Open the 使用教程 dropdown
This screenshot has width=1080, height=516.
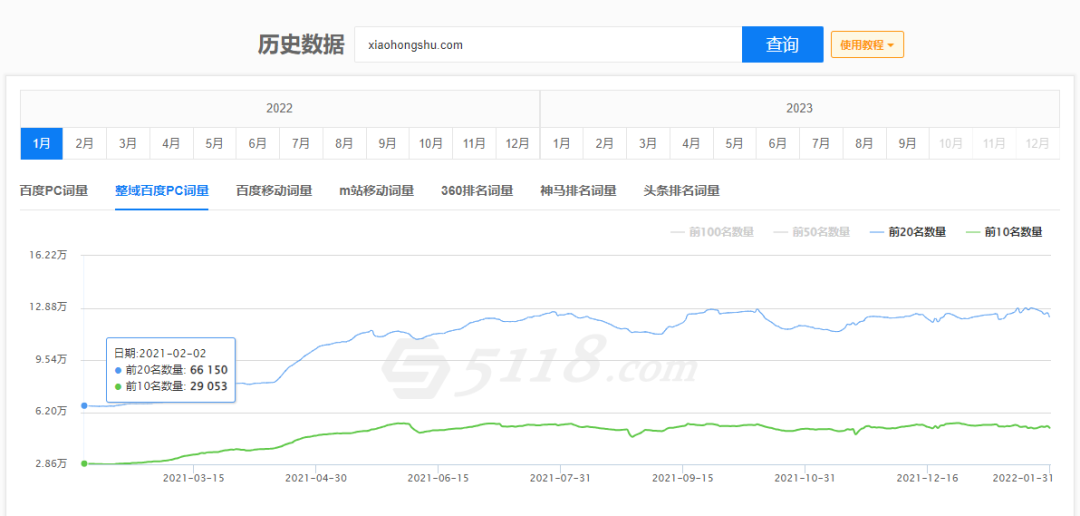(x=867, y=45)
